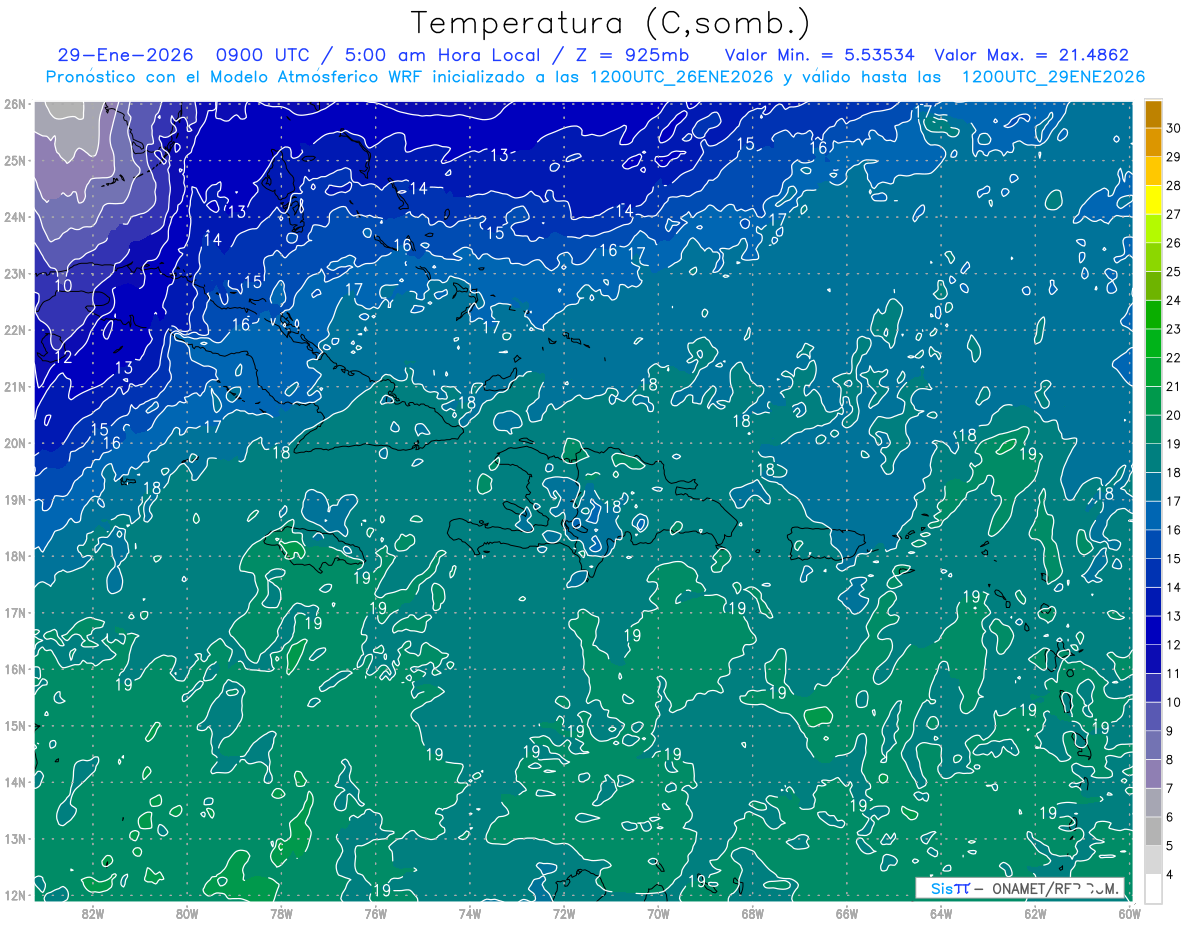Click the longitude label "62W"

(1035, 912)
